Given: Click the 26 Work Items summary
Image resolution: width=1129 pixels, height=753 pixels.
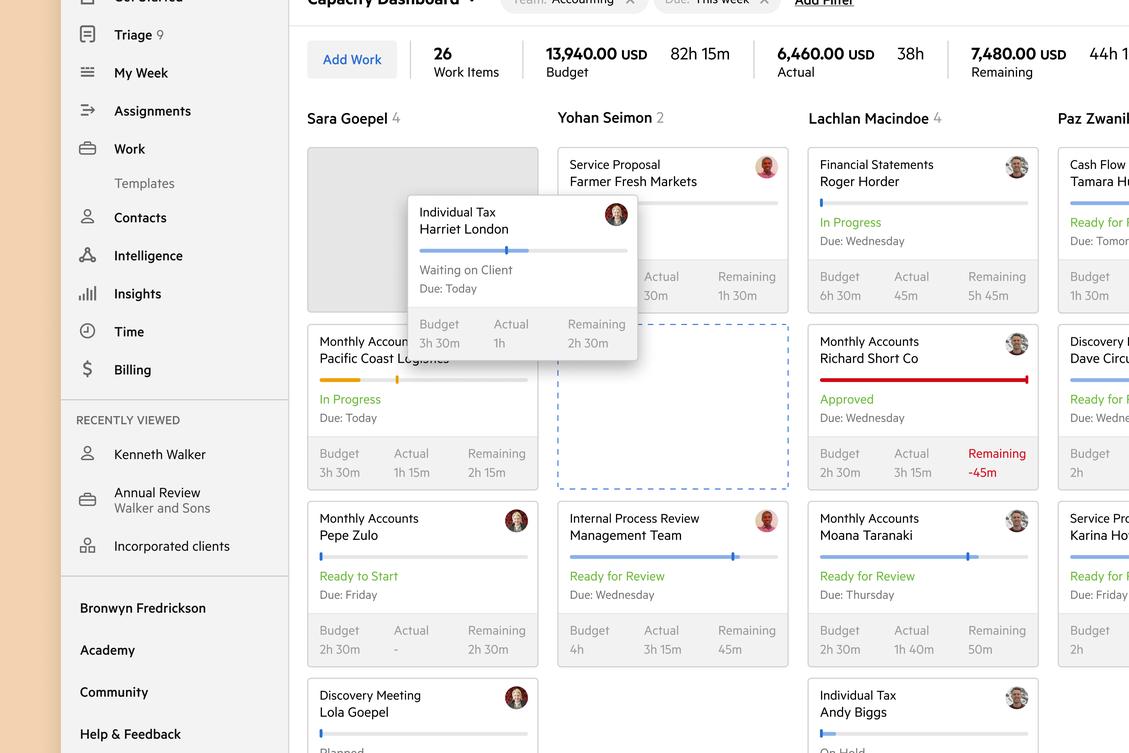Looking at the screenshot, I should tap(466, 63).
